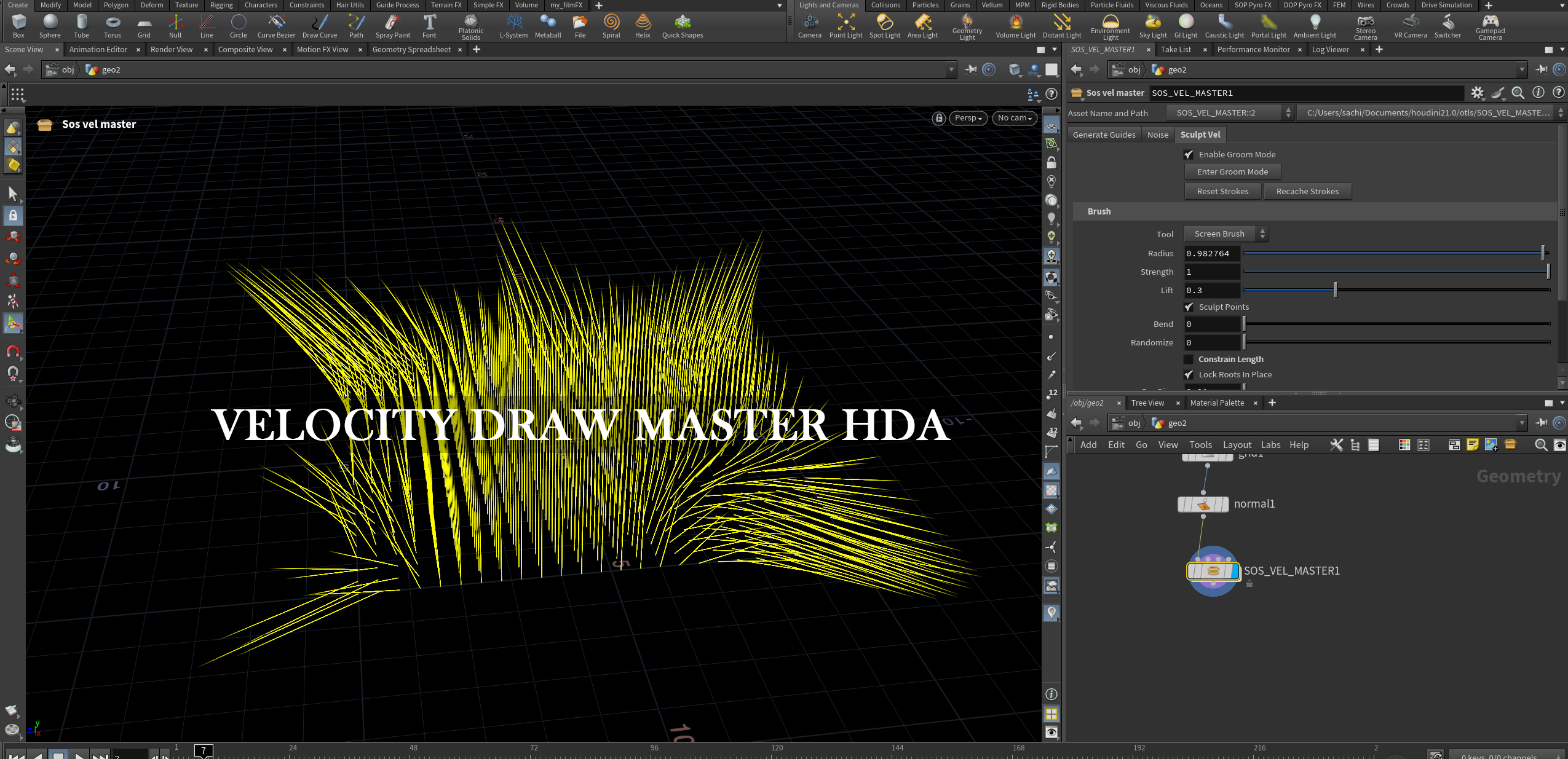The image size is (1568, 759).
Task: Add a sticky note in network editor
Action: (1472, 445)
